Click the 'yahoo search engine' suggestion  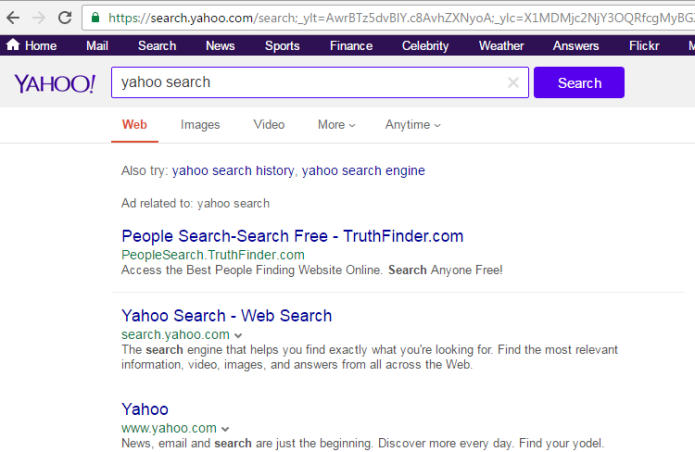point(363,171)
